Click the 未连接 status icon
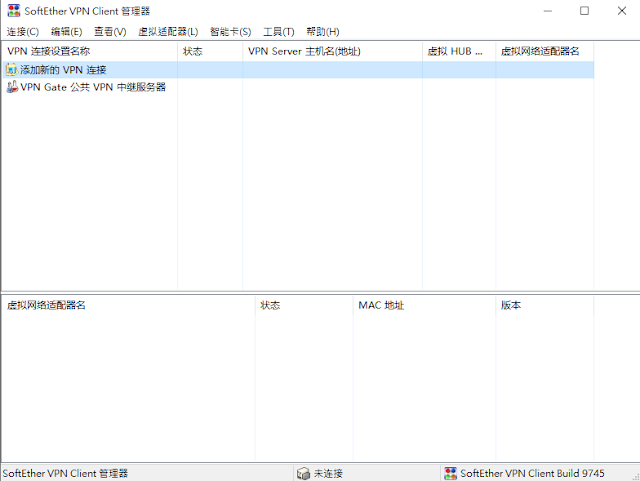Screen dimensions: 640x481 [303, 473]
